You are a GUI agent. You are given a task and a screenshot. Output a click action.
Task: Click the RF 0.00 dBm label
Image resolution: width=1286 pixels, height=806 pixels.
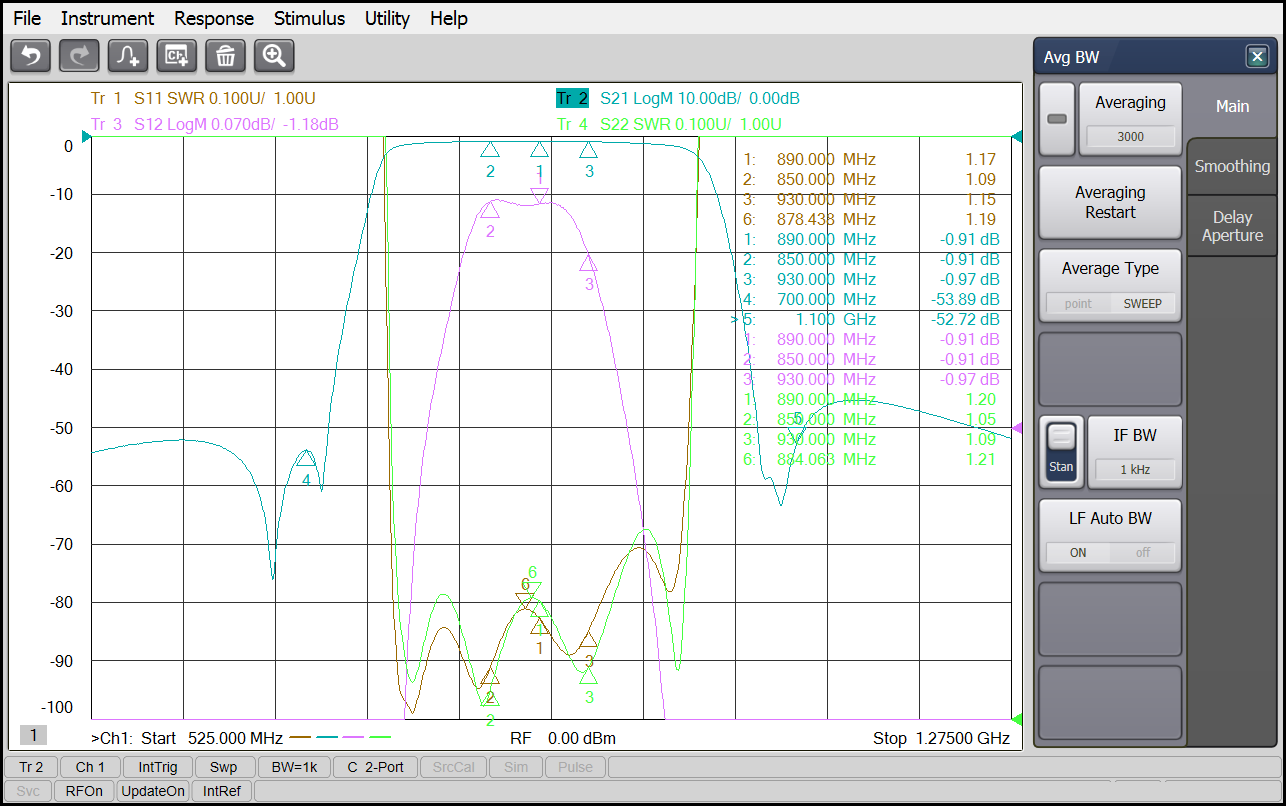(563, 738)
